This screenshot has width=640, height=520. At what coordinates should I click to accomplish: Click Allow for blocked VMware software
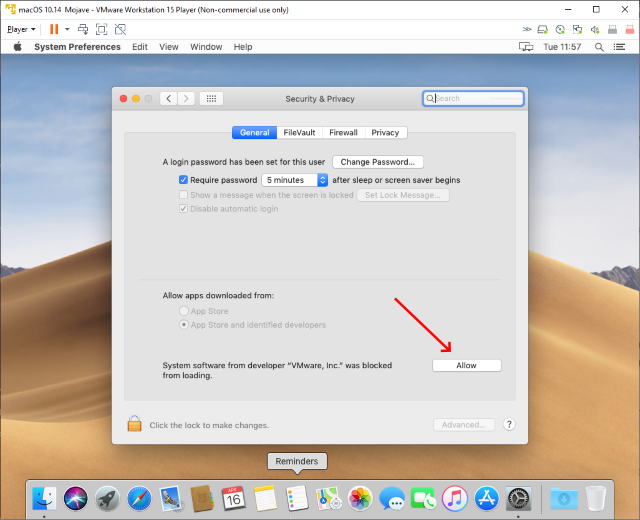tap(466, 365)
